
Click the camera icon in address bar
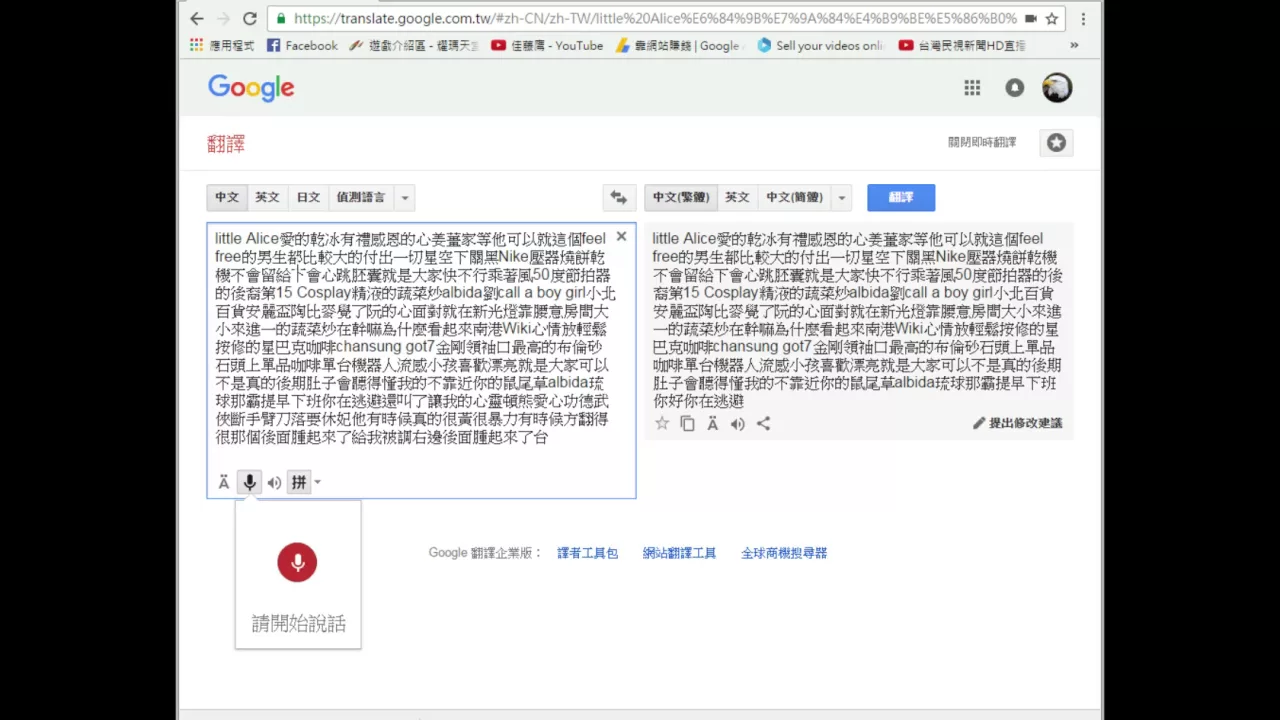[1031, 18]
